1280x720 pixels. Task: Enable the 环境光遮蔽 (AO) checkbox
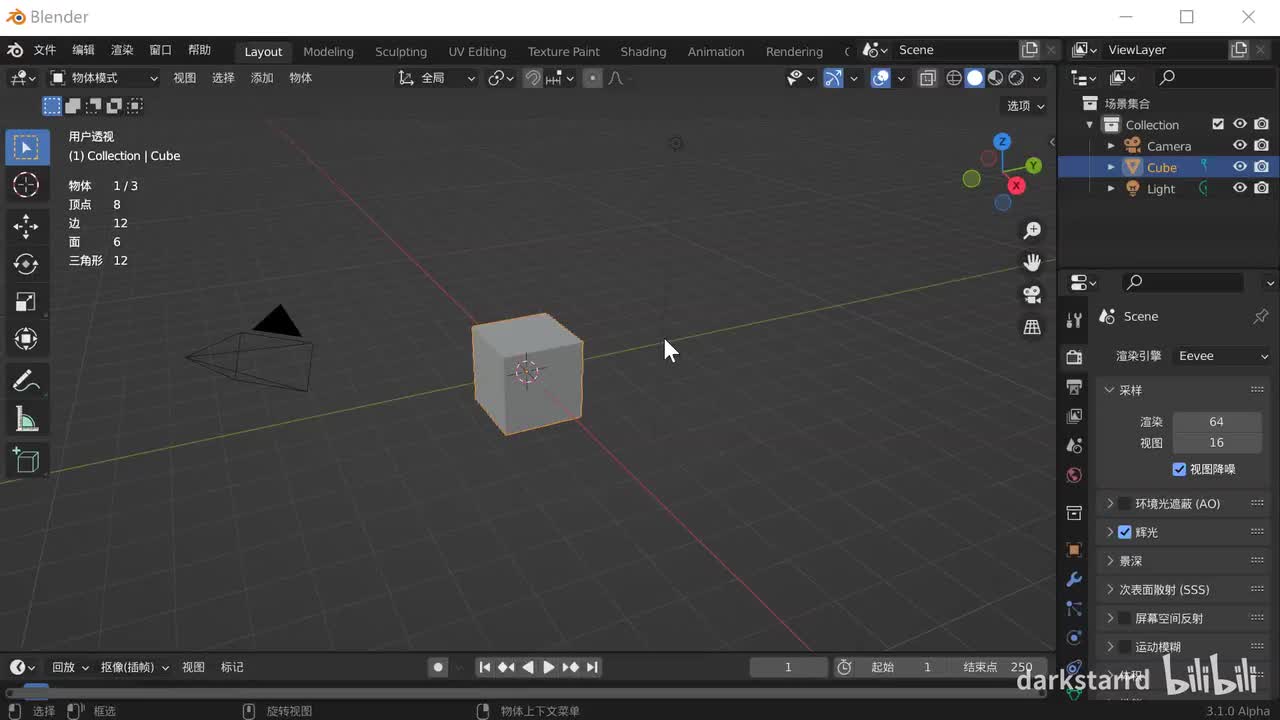[1125, 503]
